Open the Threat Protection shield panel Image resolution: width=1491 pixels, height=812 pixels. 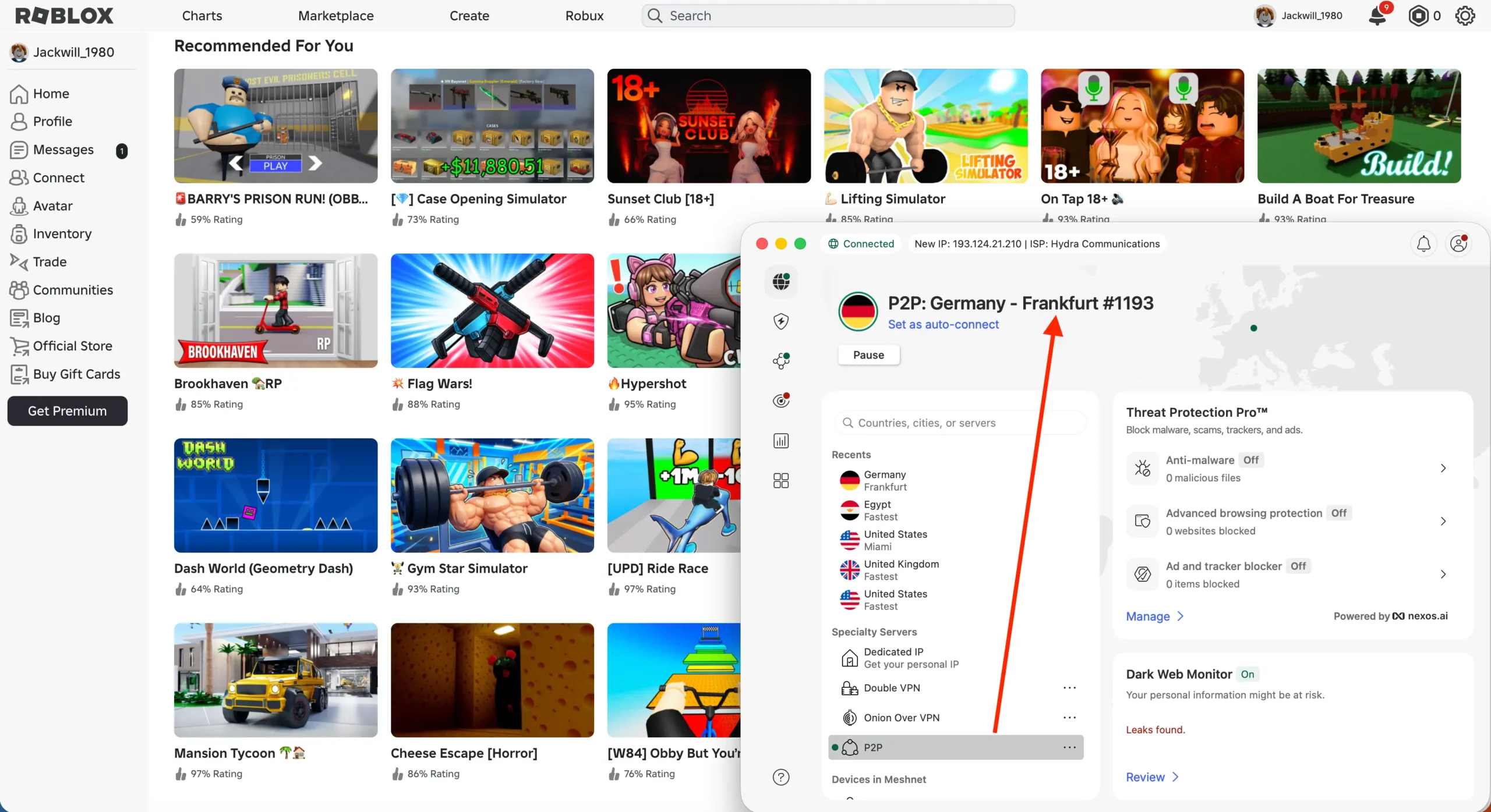tap(780, 321)
